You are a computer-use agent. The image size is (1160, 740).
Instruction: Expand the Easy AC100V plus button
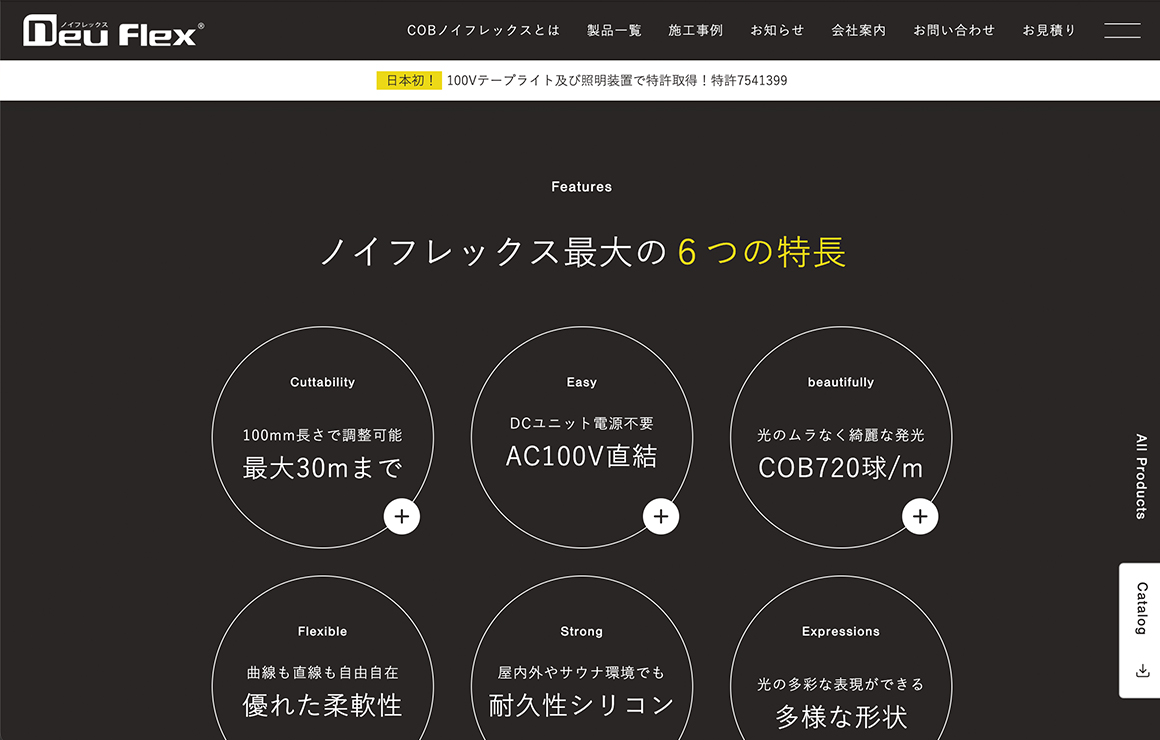(661, 517)
